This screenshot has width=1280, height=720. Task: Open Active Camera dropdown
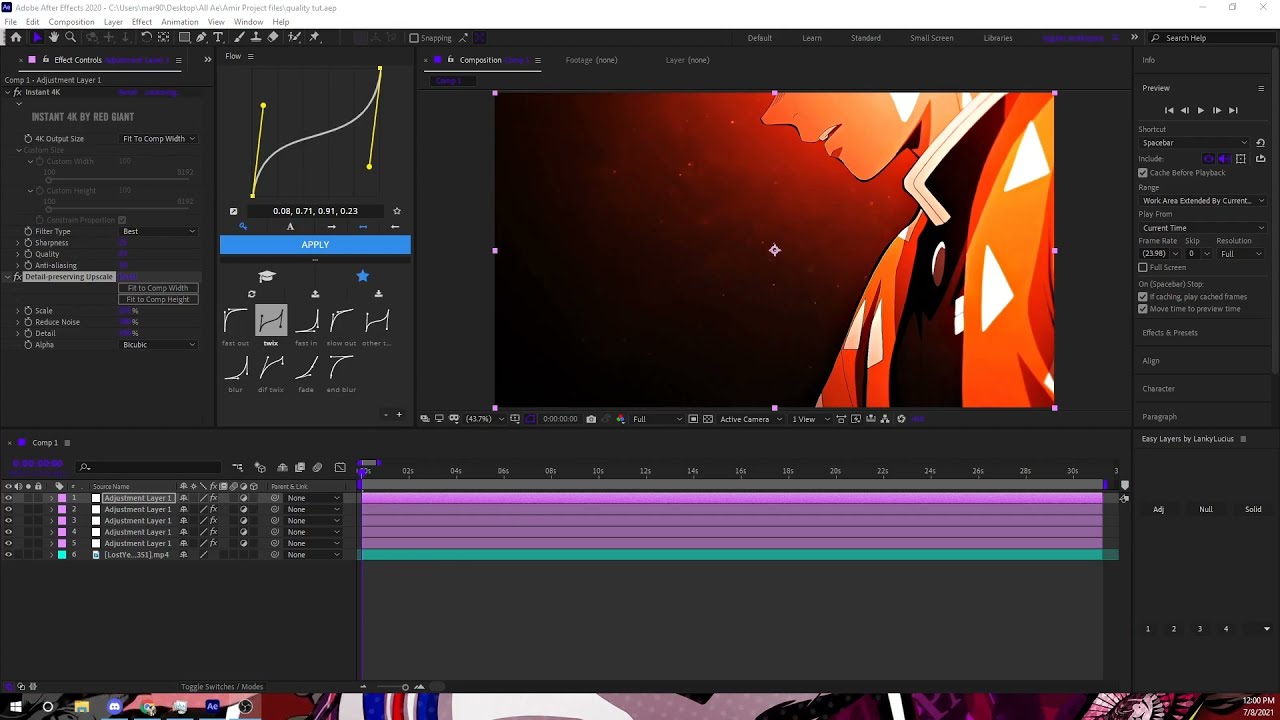[752, 419]
